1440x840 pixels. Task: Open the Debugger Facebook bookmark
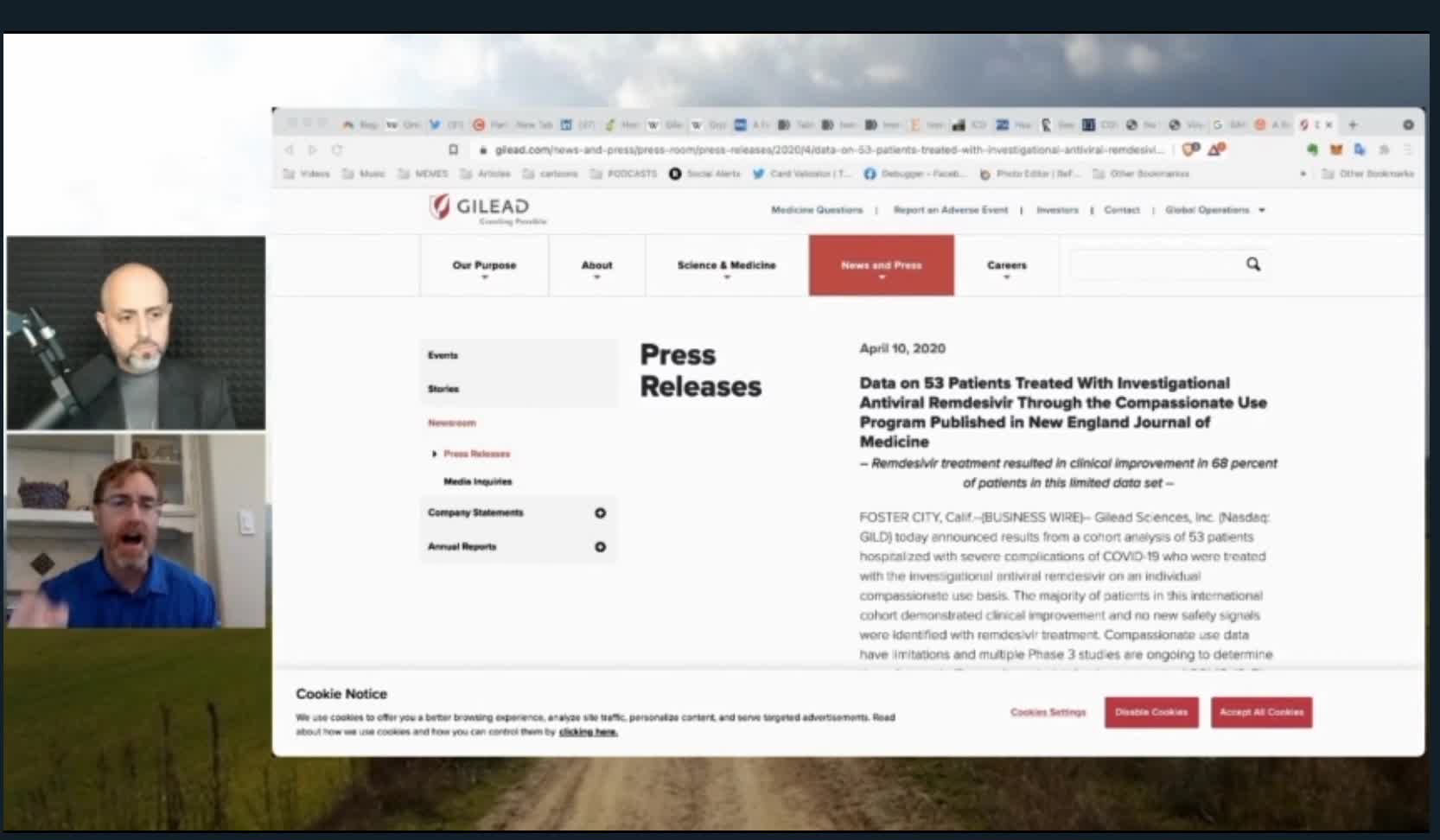pyautogui.click(x=914, y=174)
